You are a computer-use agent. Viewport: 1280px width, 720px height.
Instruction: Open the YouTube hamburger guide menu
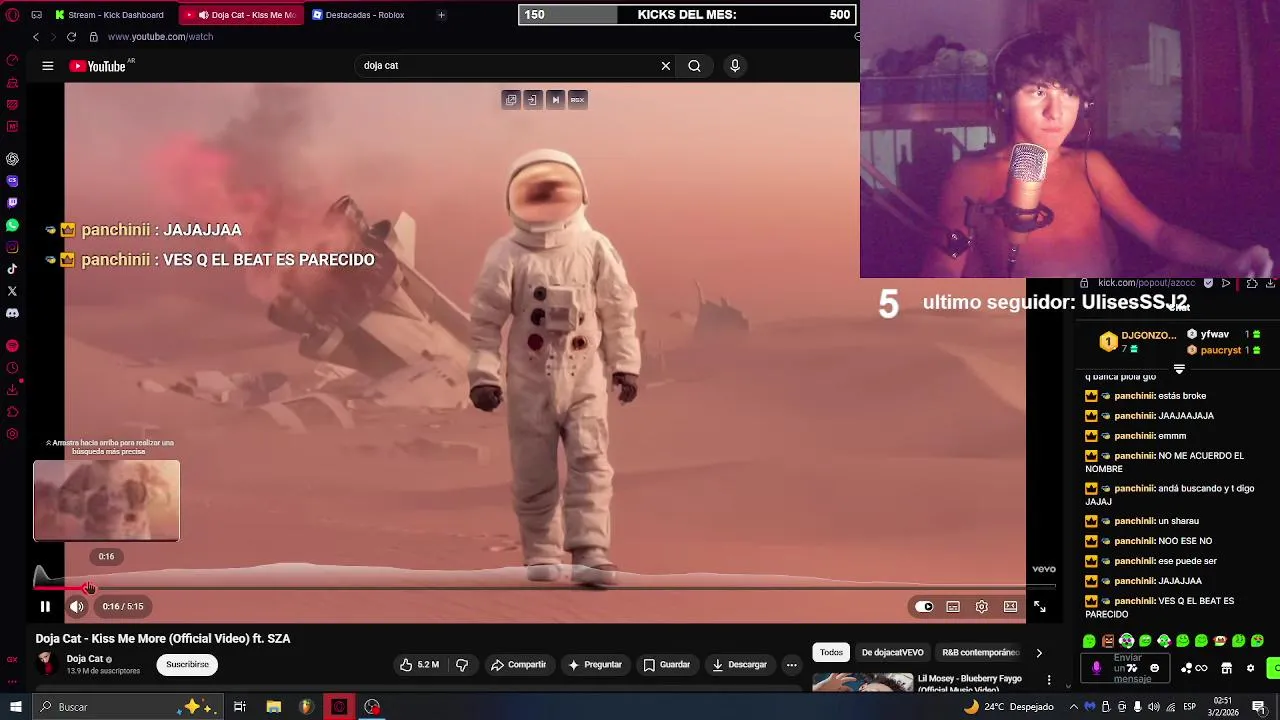[x=47, y=66]
